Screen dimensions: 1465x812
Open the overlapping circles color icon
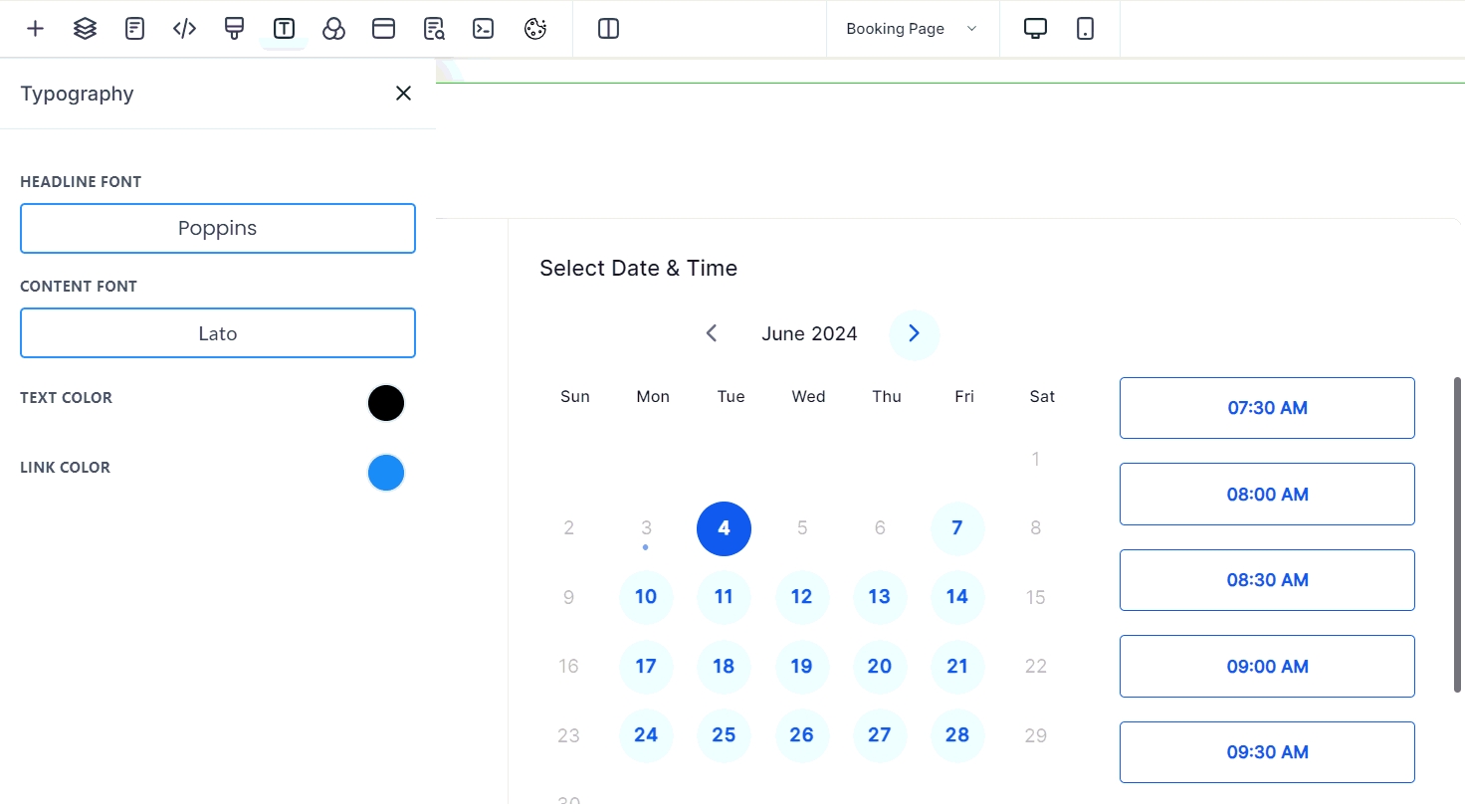[x=333, y=29]
